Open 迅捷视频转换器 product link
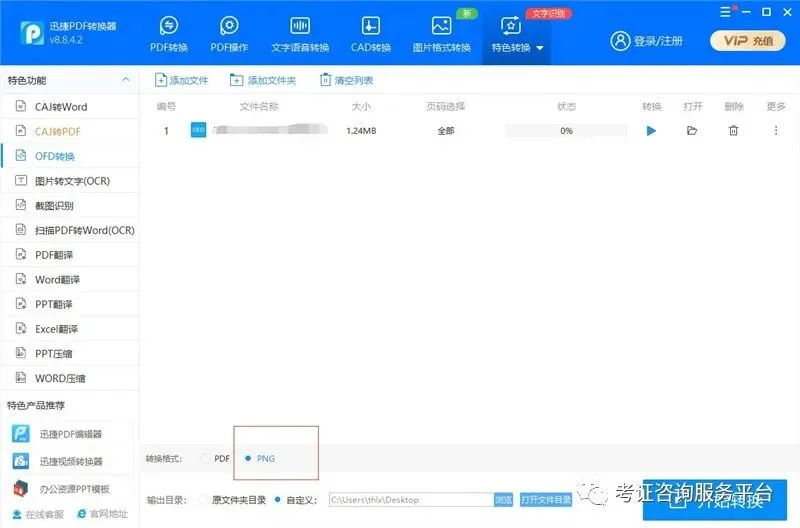Image resolution: width=800 pixels, height=528 pixels. 57,461
